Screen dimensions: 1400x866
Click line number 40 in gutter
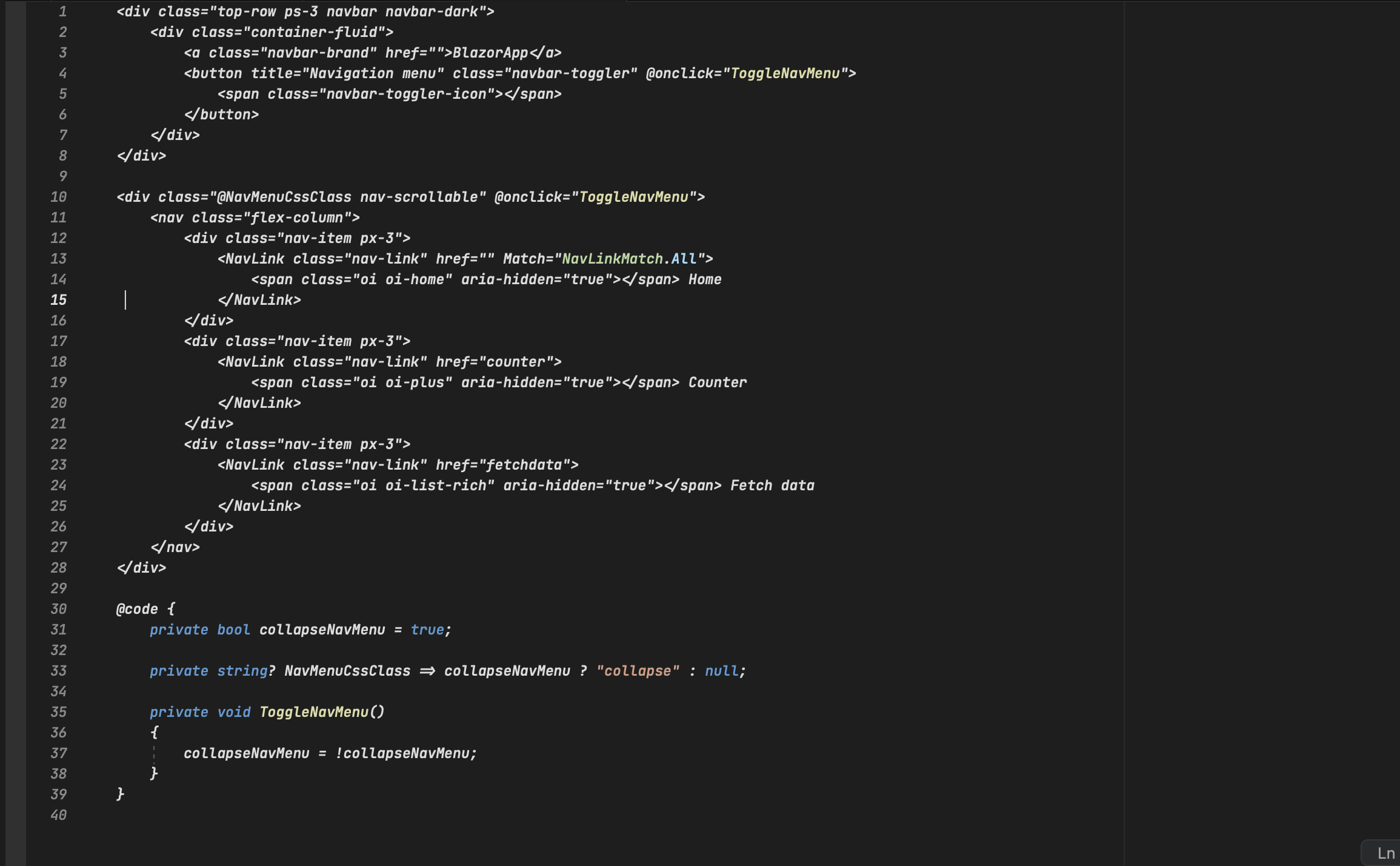coord(59,815)
